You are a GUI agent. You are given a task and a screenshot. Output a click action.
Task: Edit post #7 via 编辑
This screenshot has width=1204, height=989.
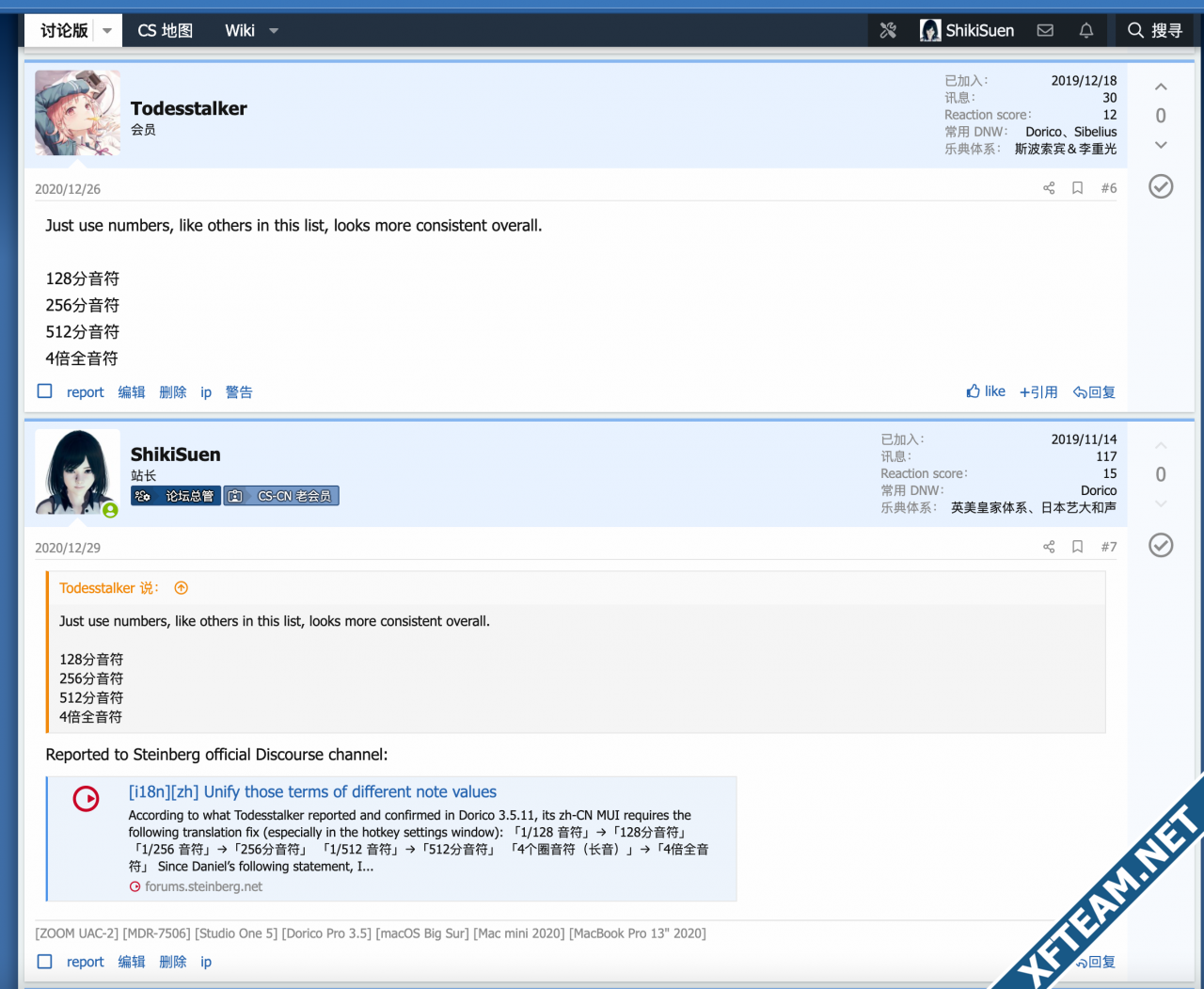pyautogui.click(x=132, y=962)
